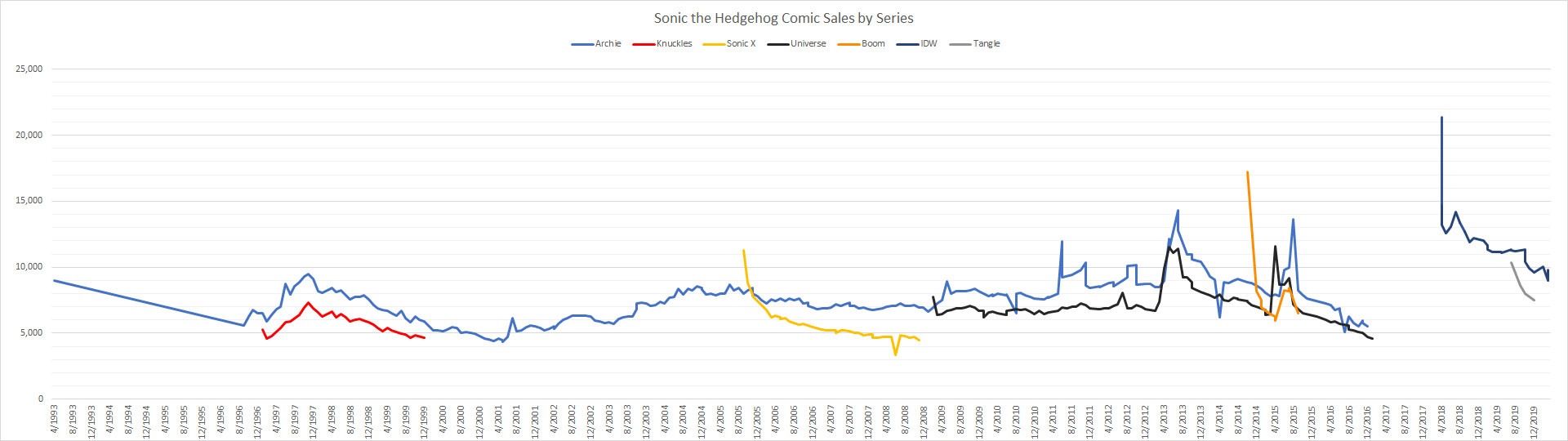Click the yellow Sonic X legend marker
The height and width of the screenshot is (441, 1568).
714,44
